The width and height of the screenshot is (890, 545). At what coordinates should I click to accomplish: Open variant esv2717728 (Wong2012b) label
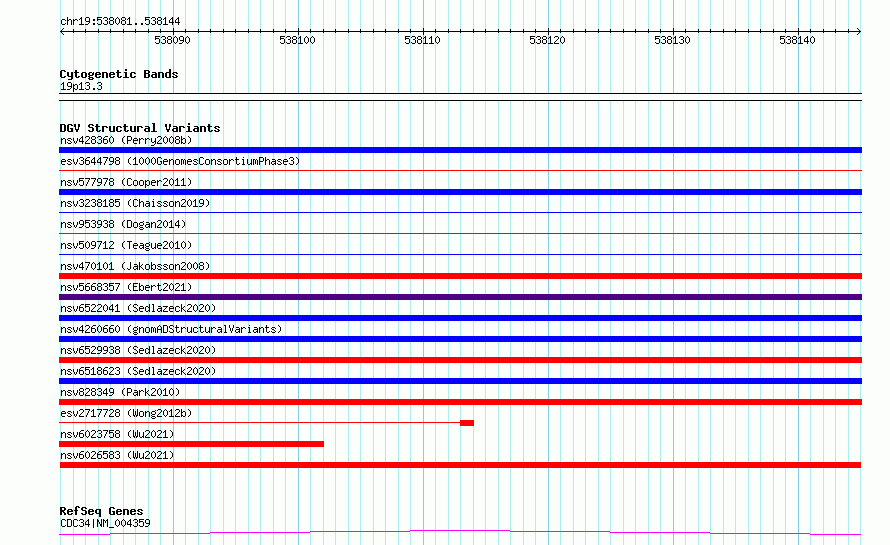click(x=126, y=413)
